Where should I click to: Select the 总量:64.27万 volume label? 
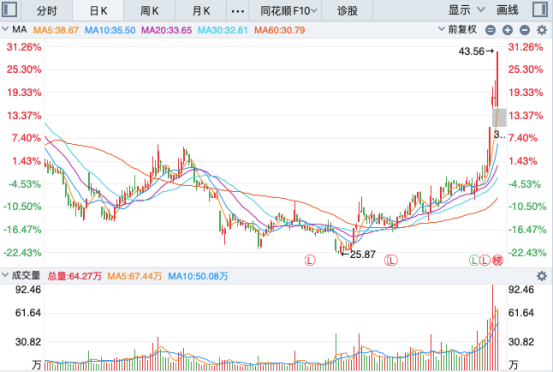(74, 276)
